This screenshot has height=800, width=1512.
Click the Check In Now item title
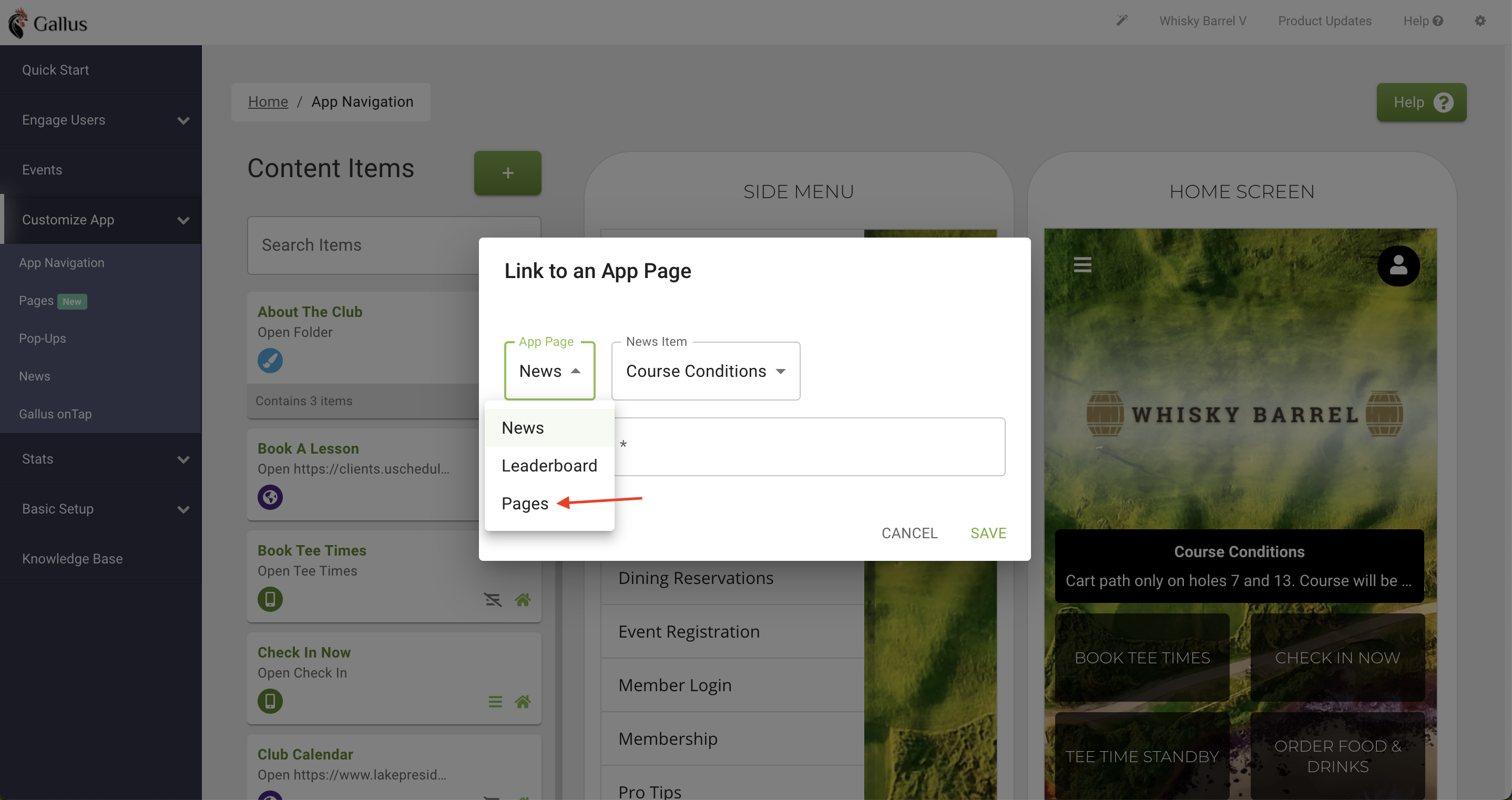click(x=304, y=653)
